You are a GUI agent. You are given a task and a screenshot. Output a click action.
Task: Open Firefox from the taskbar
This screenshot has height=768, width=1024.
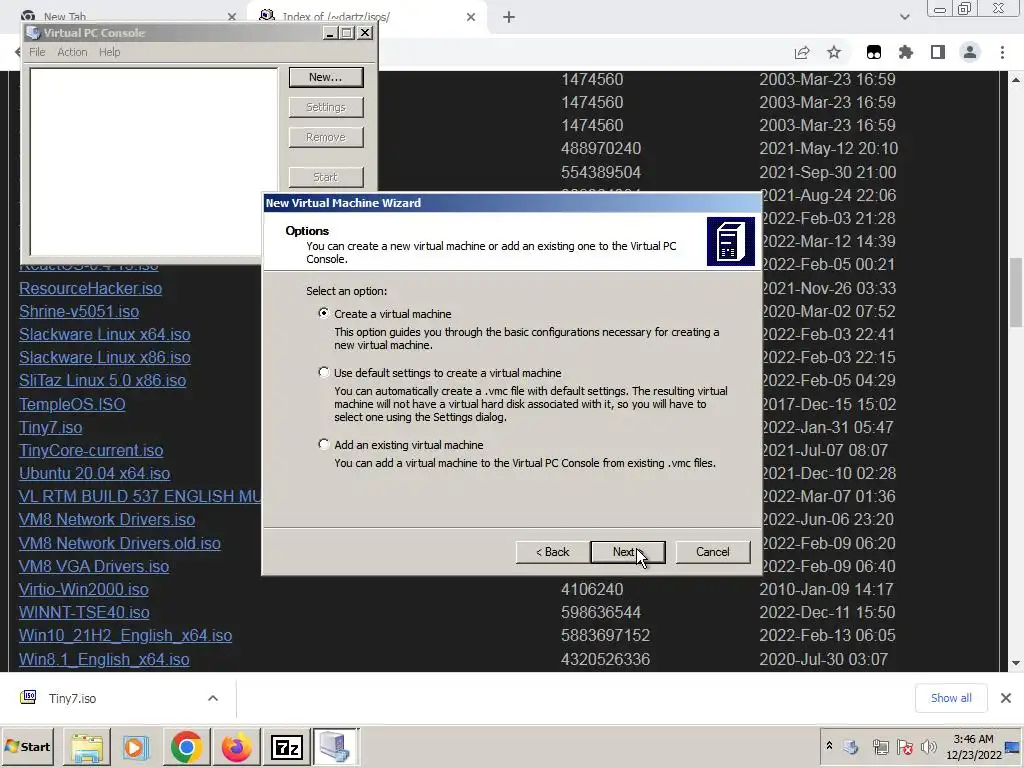[236, 746]
